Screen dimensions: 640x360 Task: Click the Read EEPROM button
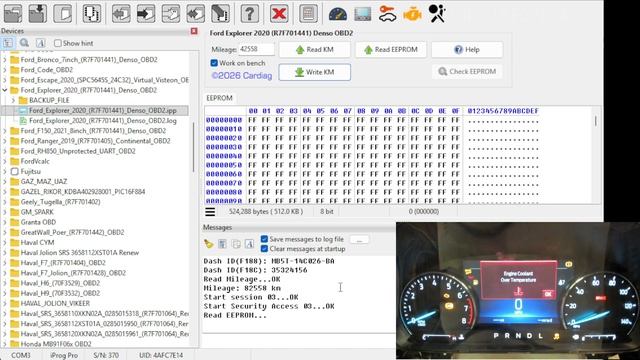coord(391,49)
